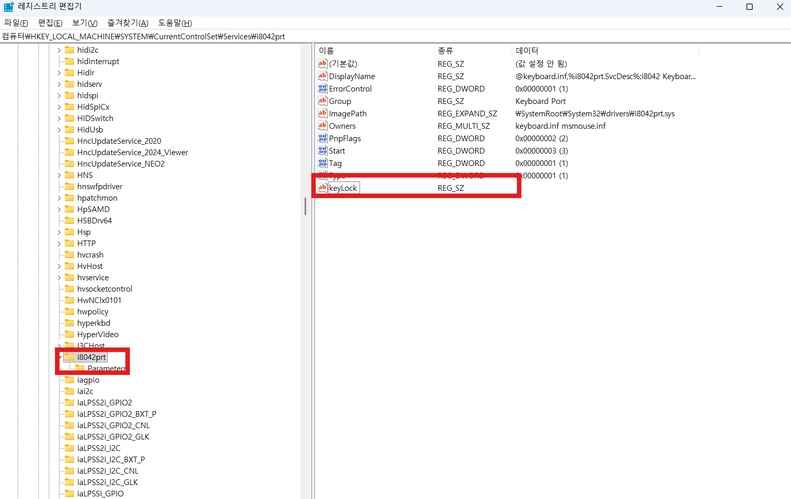Image resolution: width=791 pixels, height=499 pixels.
Task: Click the DWORD icon of PnpFlags value
Action: click(323, 138)
